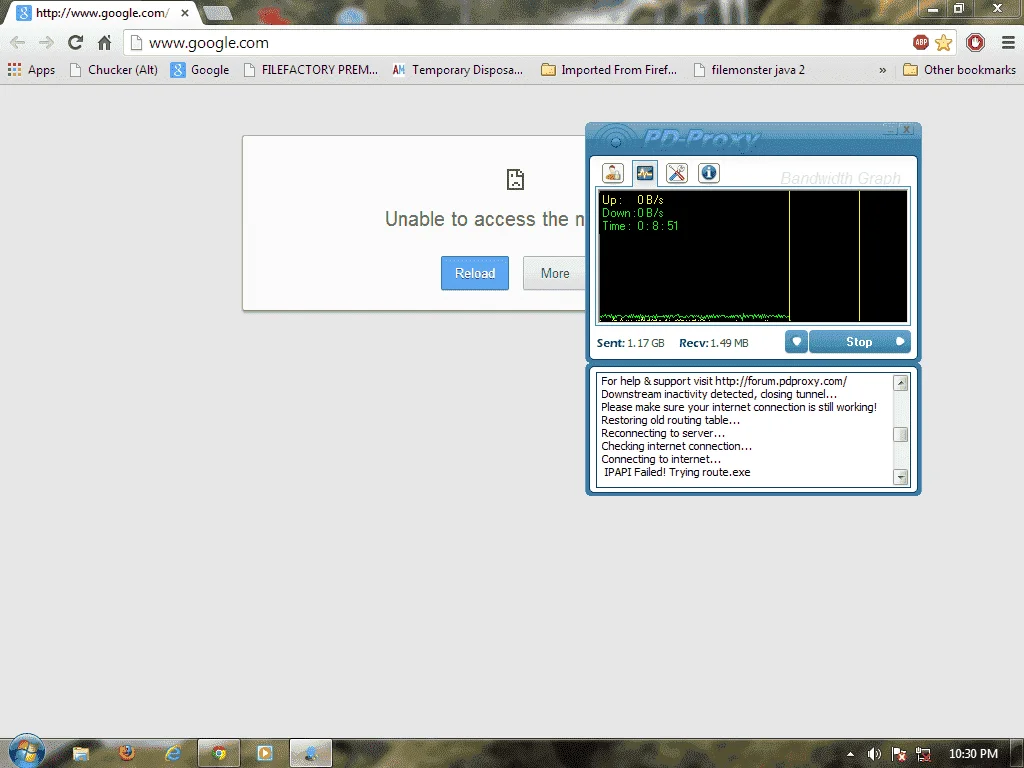The image size is (1024, 768).
Task: Switch to PD-Proxy taskbar button
Action: pyautogui.click(x=311, y=754)
